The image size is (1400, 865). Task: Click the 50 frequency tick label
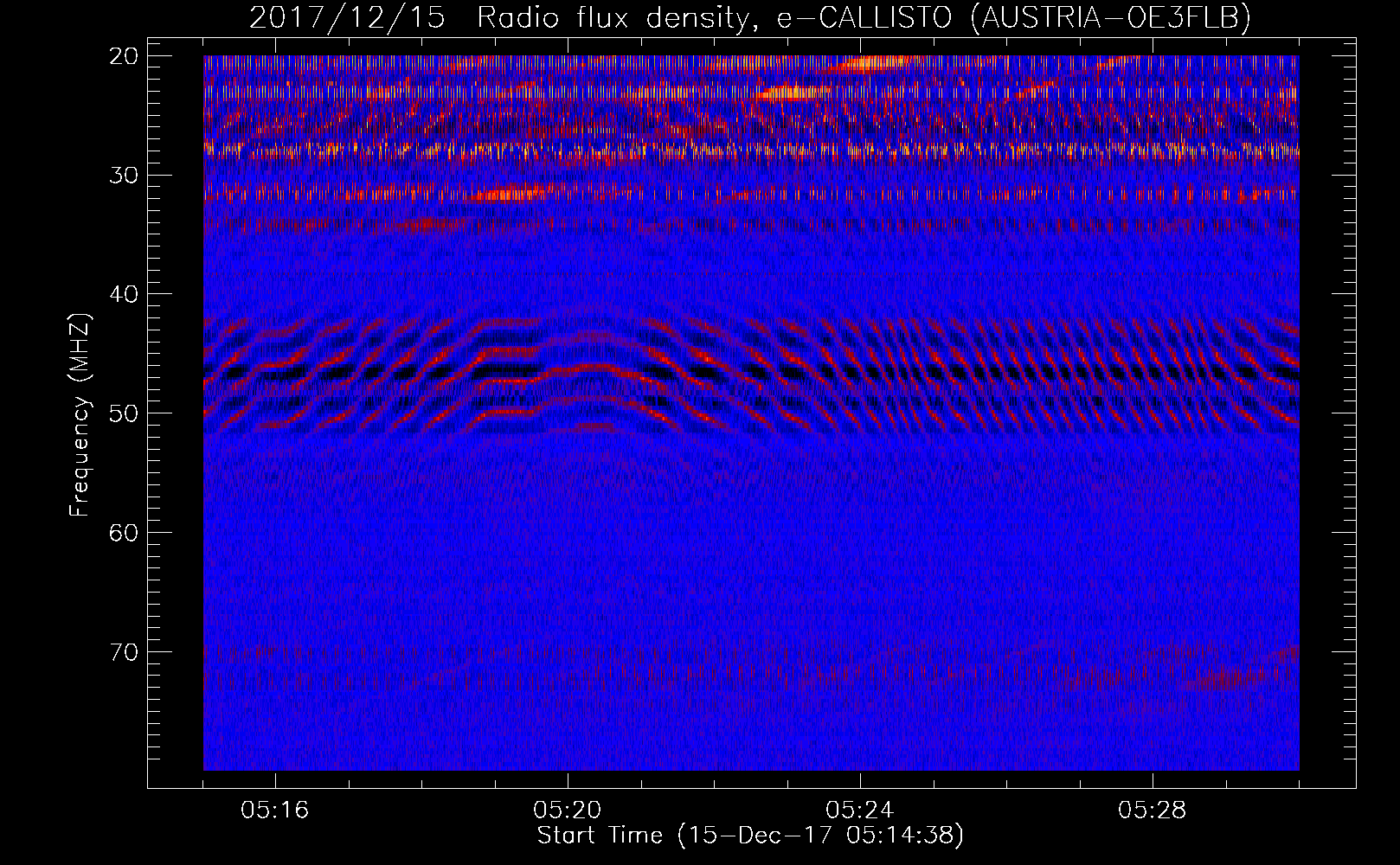click(x=125, y=413)
